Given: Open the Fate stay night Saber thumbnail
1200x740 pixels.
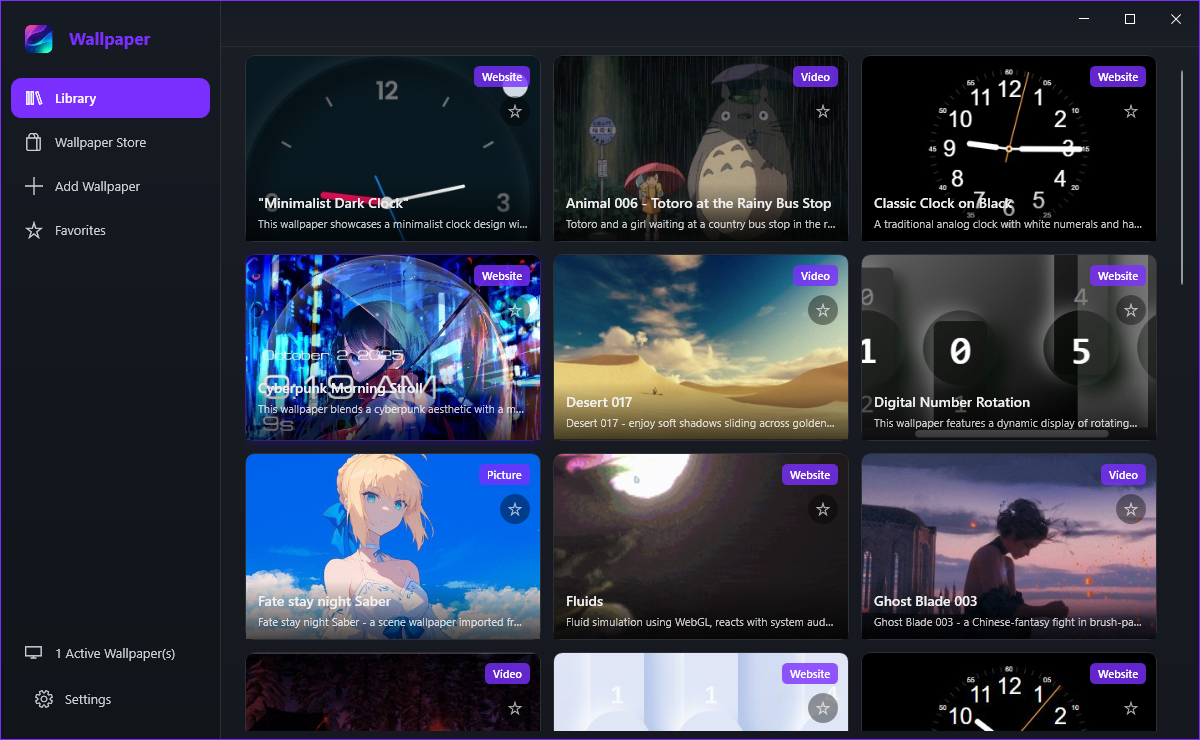Looking at the screenshot, I should (393, 546).
